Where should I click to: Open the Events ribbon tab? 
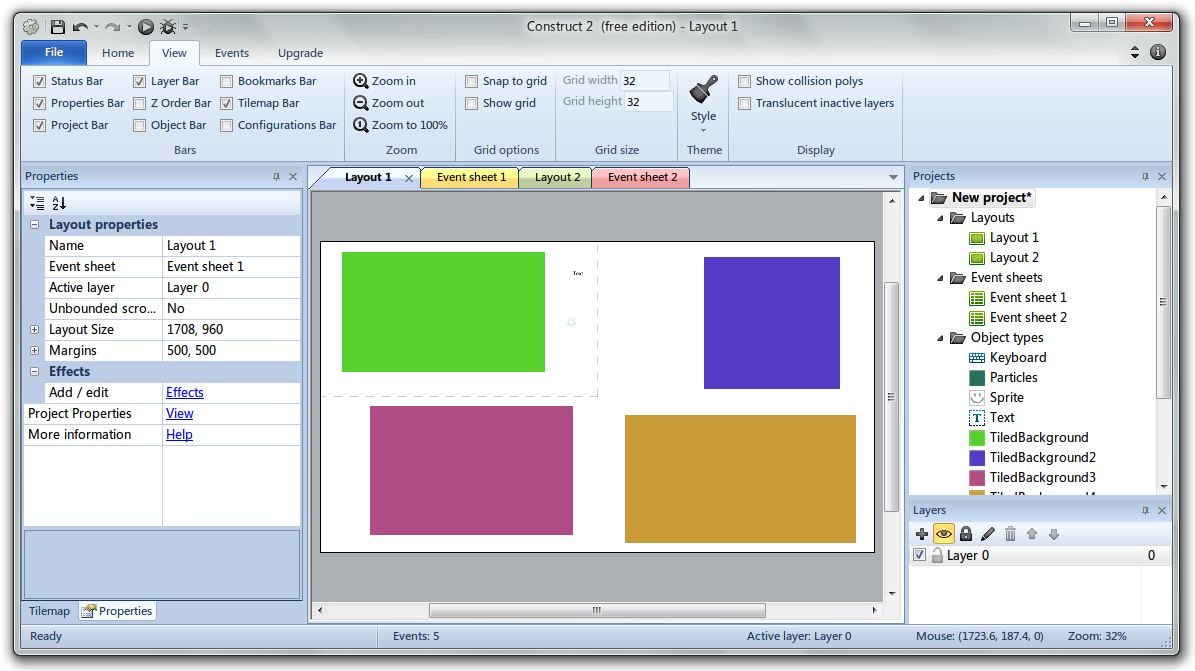(231, 53)
